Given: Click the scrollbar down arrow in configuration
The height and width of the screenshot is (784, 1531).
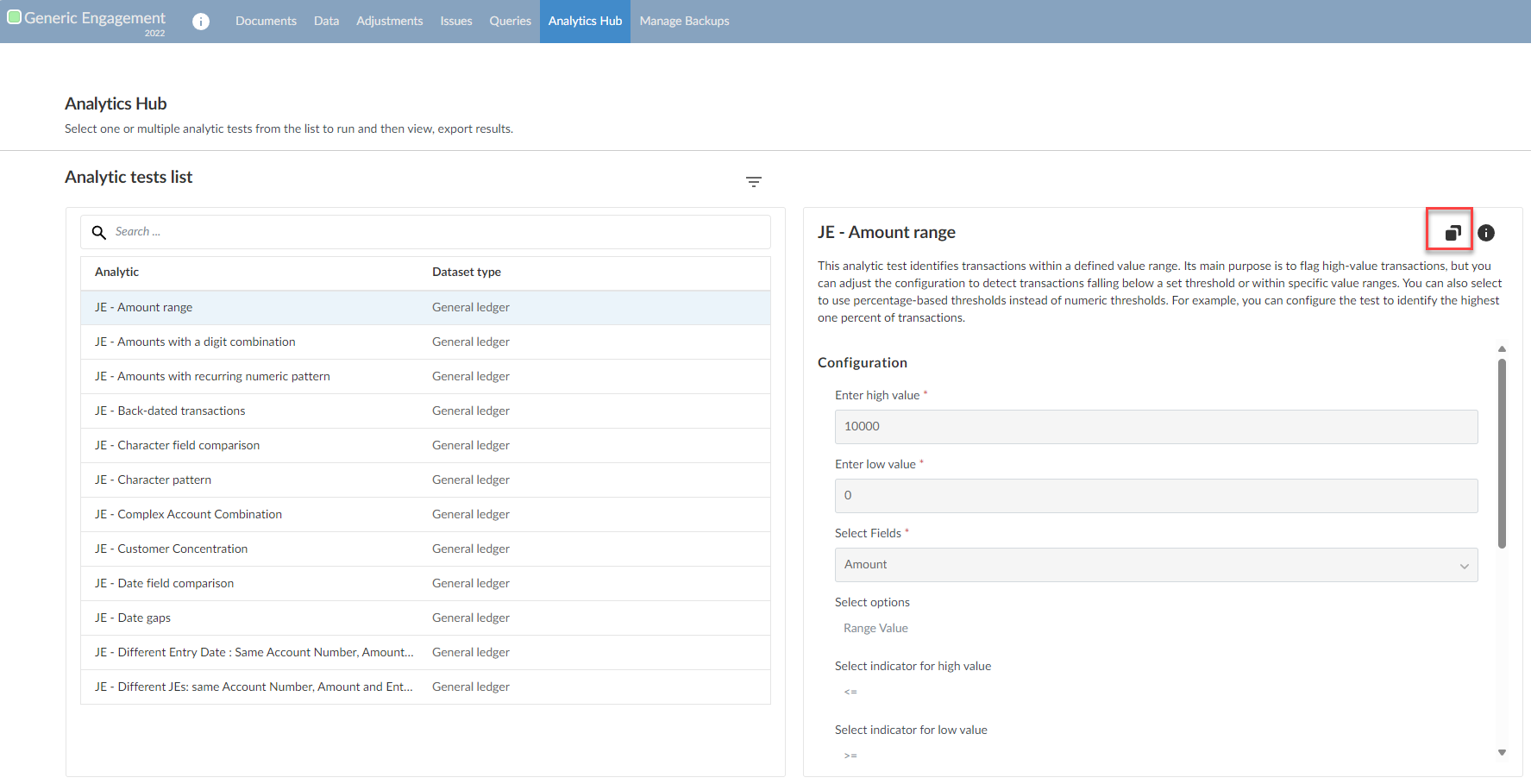Looking at the screenshot, I should tap(1502, 752).
